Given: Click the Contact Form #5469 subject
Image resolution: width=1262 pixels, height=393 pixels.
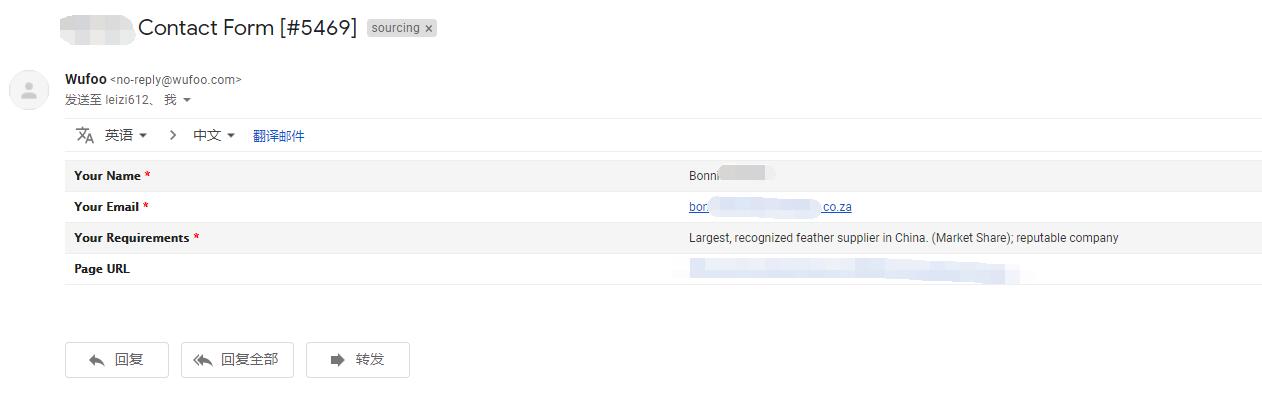Looking at the screenshot, I should 247,28.
